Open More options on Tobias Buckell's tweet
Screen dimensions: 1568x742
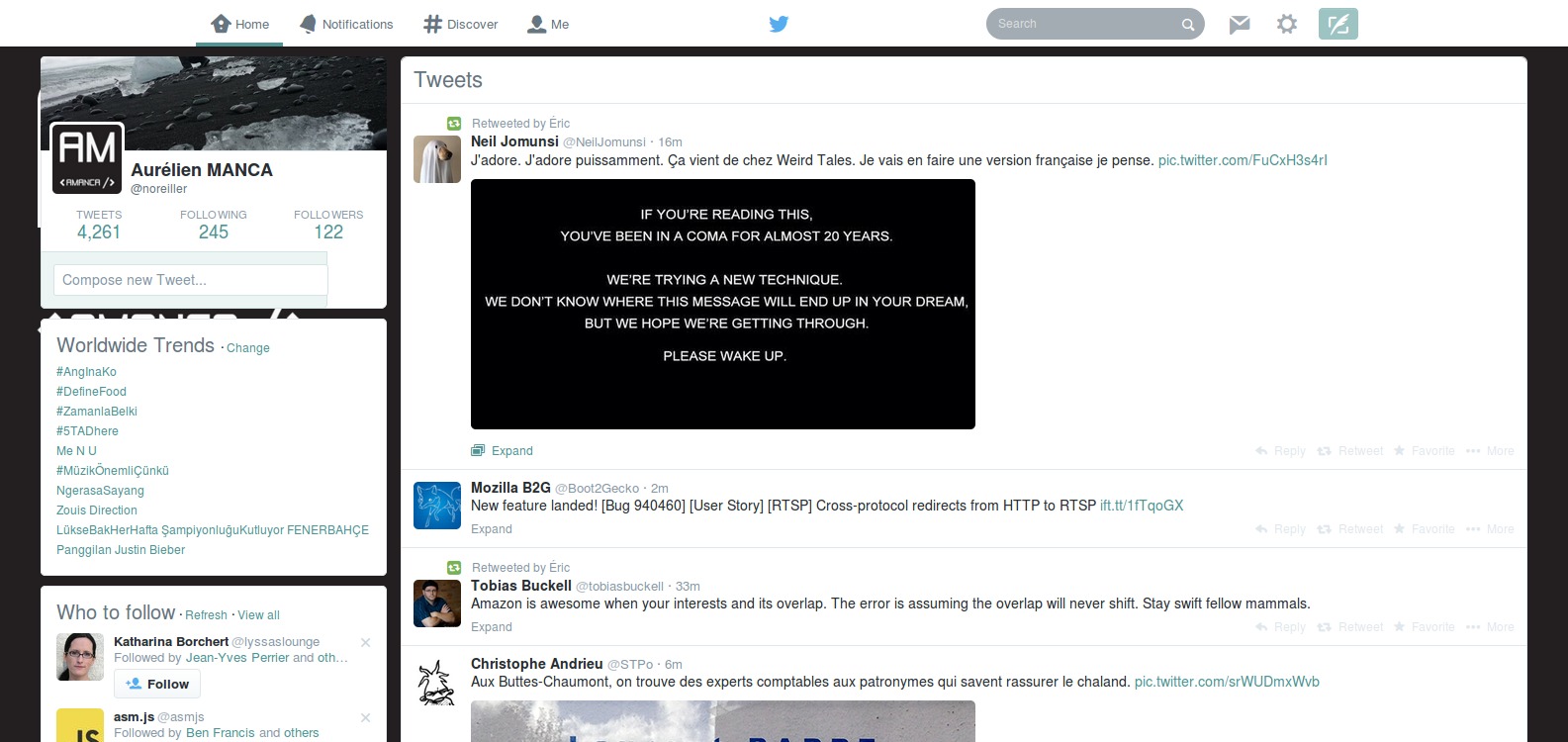coord(1490,627)
